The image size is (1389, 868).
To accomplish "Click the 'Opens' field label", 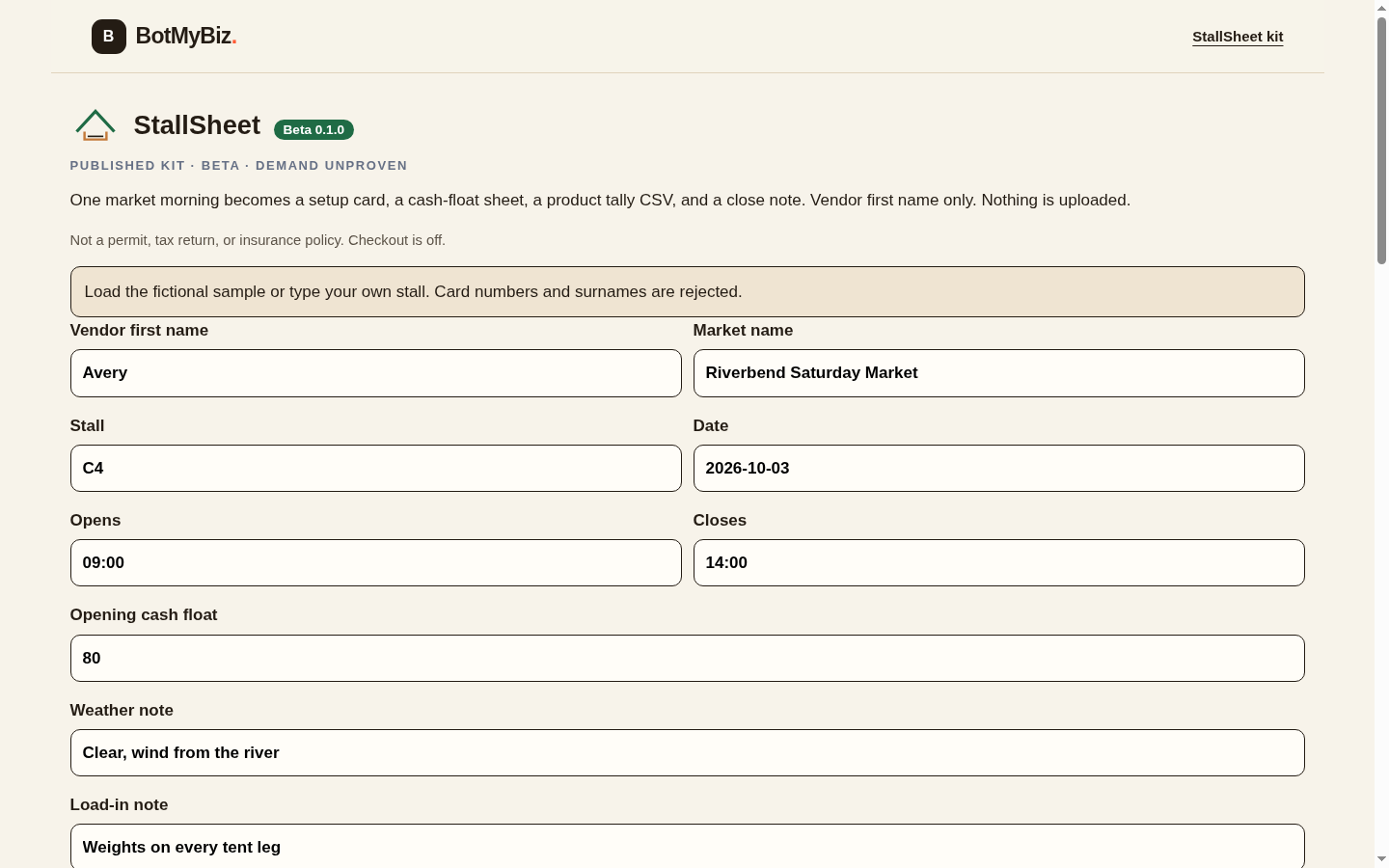I will (x=95, y=520).
